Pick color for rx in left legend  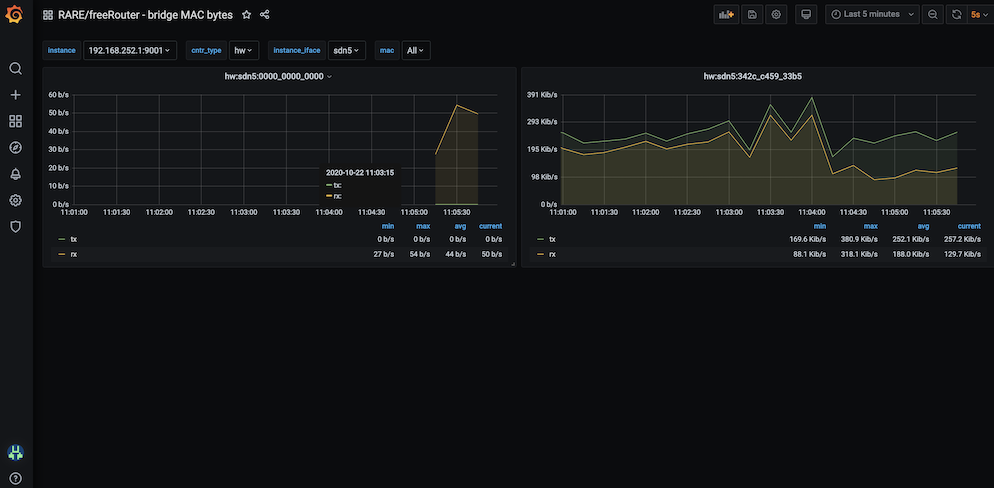(x=61, y=255)
